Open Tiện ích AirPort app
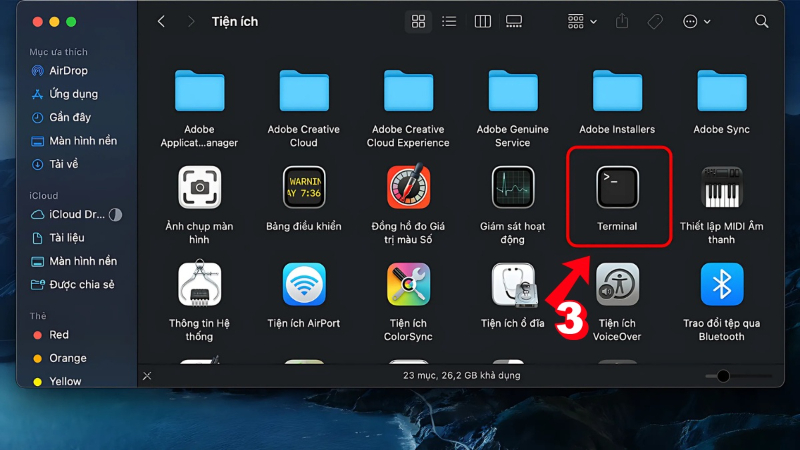 [x=304, y=284]
